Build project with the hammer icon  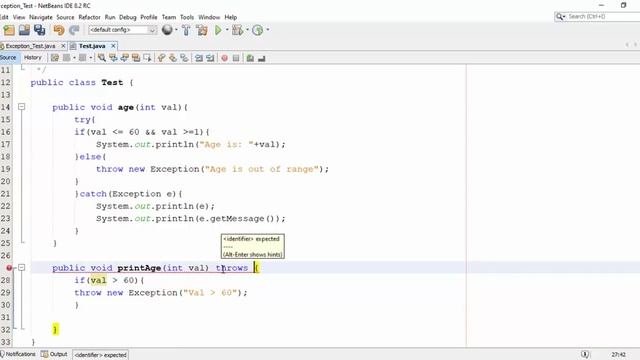[186, 30]
